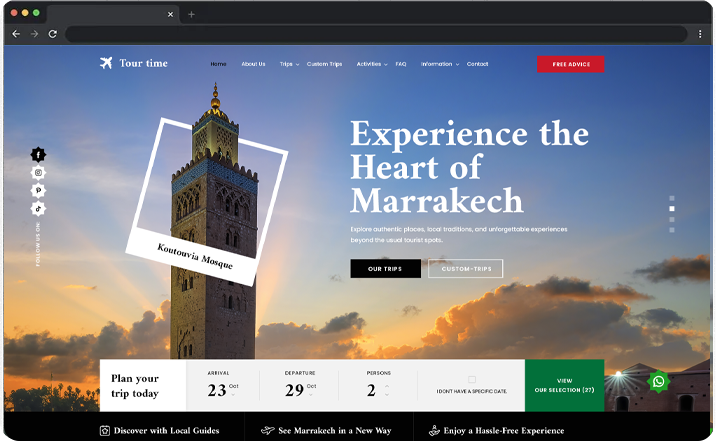The image size is (716, 441).
Task: Click 'Enjoy a Hassle-Free Experience' text
Action: click(504, 430)
